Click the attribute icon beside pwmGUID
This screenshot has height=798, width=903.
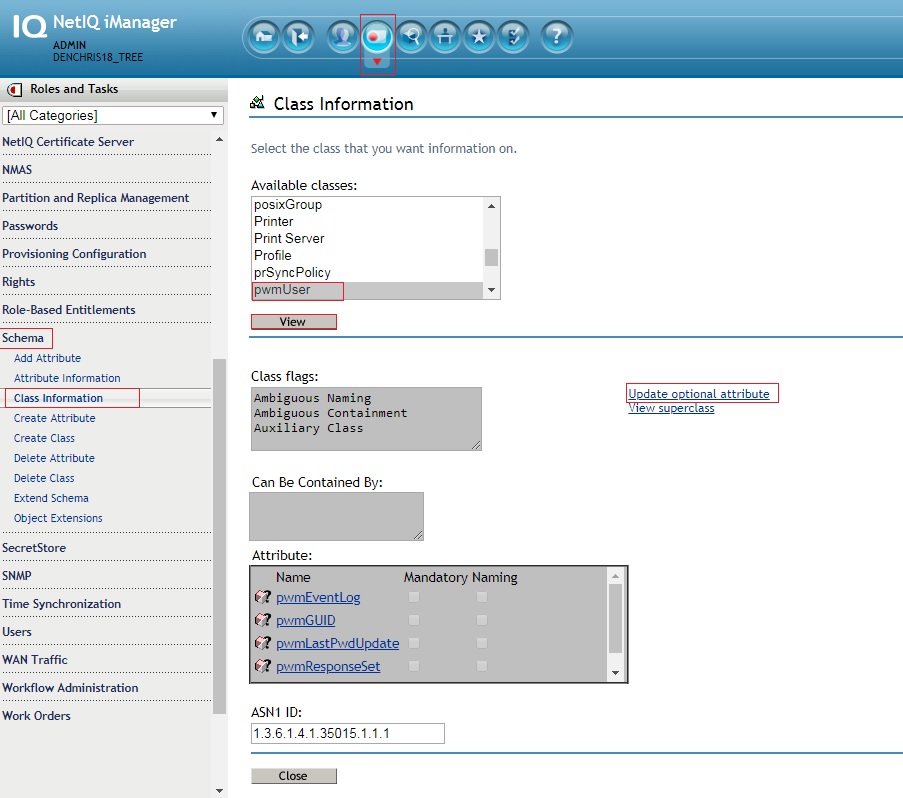pyautogui.click(x=263, y=620)
